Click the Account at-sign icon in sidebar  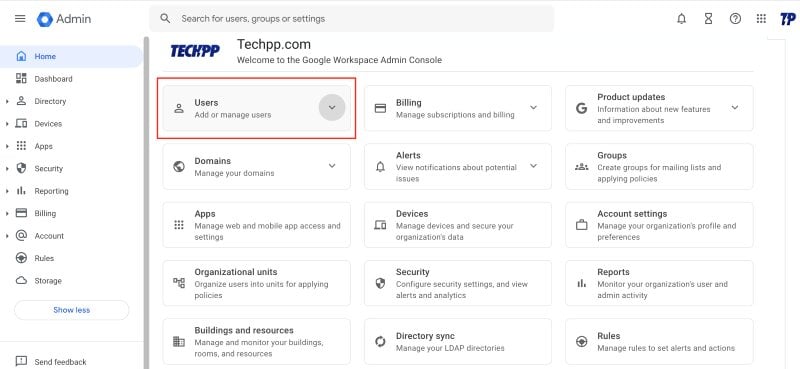(x=21, y=236)
